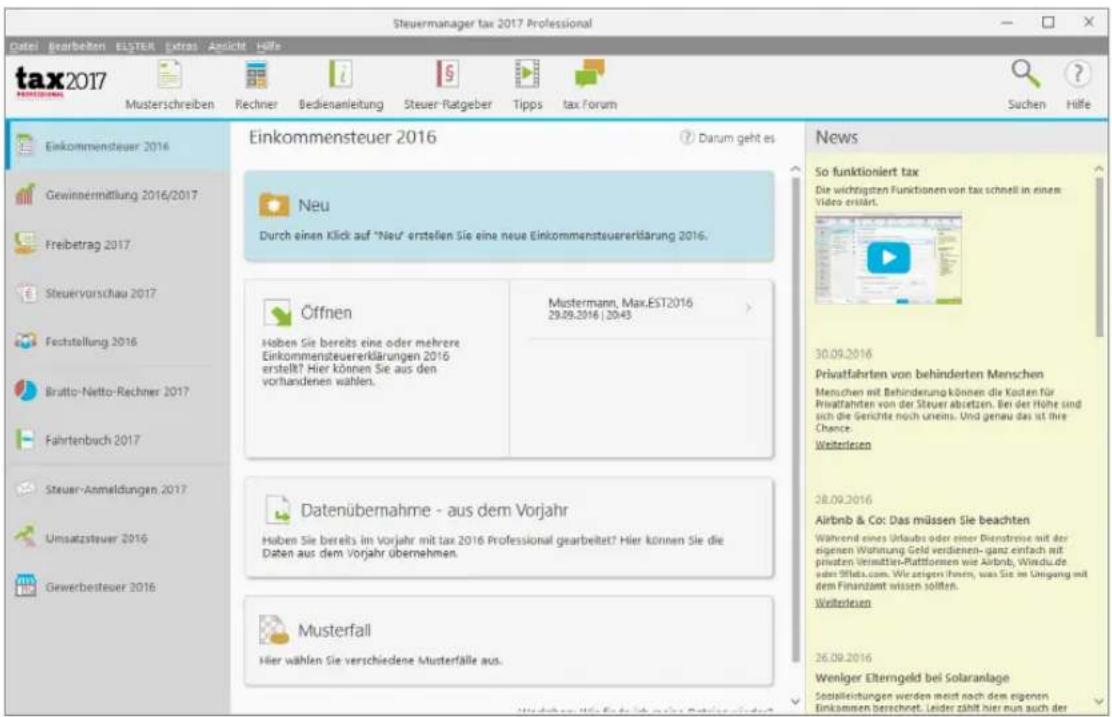Select Steuer-Anmeldungen 2017 sidebar icon
The image size is (1112, 717).
pyautogui.click(x=26, y=489)
